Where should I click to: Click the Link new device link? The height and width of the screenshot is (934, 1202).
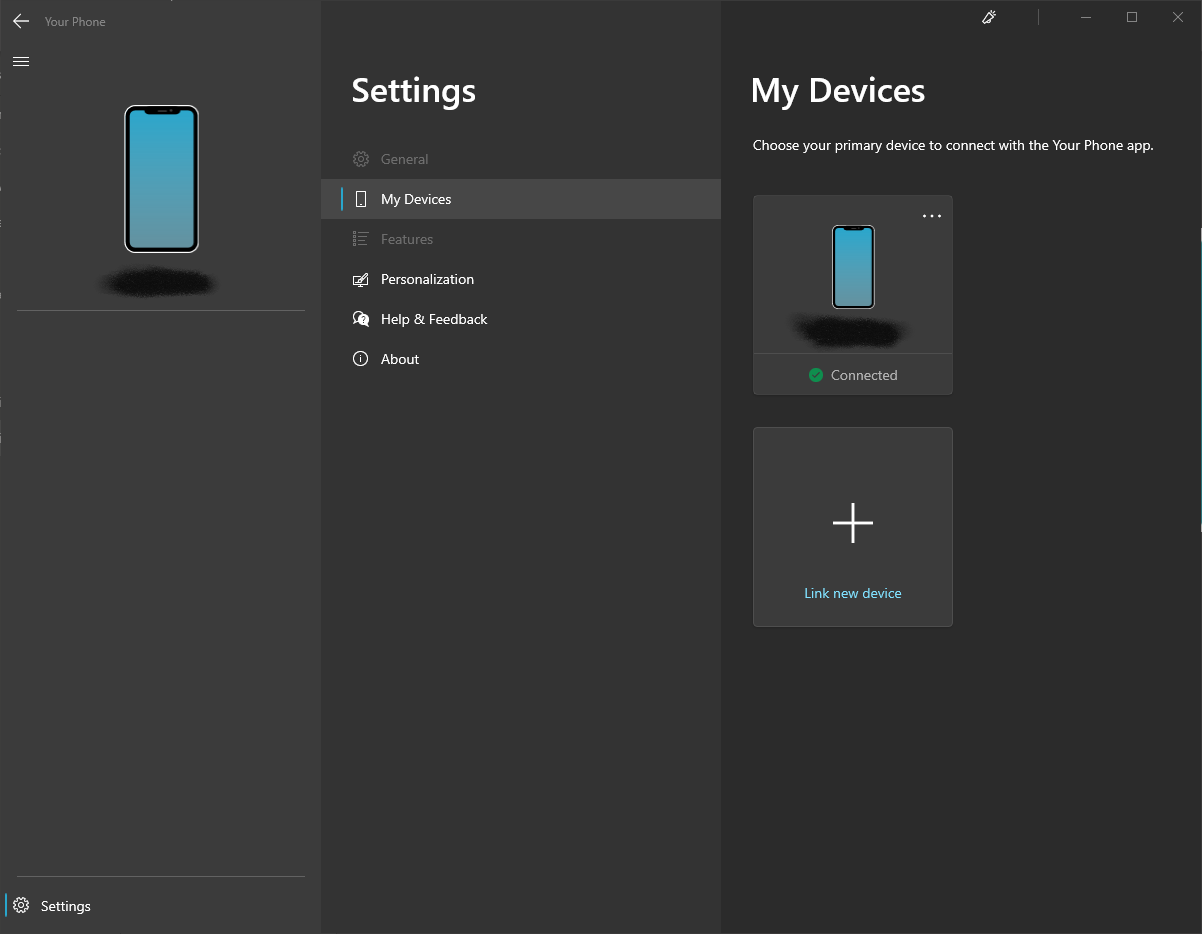pyautogui.click(x=853, y=593)
